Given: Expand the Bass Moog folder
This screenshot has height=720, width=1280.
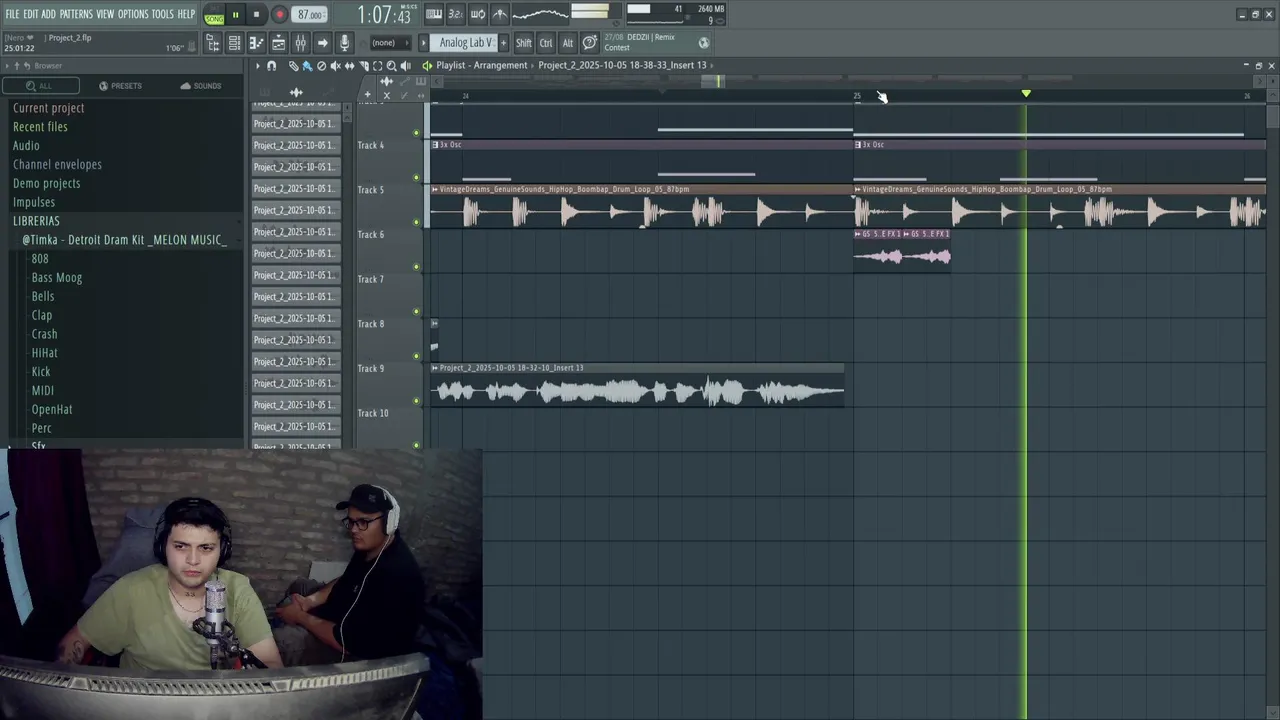Looking at the screenshot, I should [57, 278].
